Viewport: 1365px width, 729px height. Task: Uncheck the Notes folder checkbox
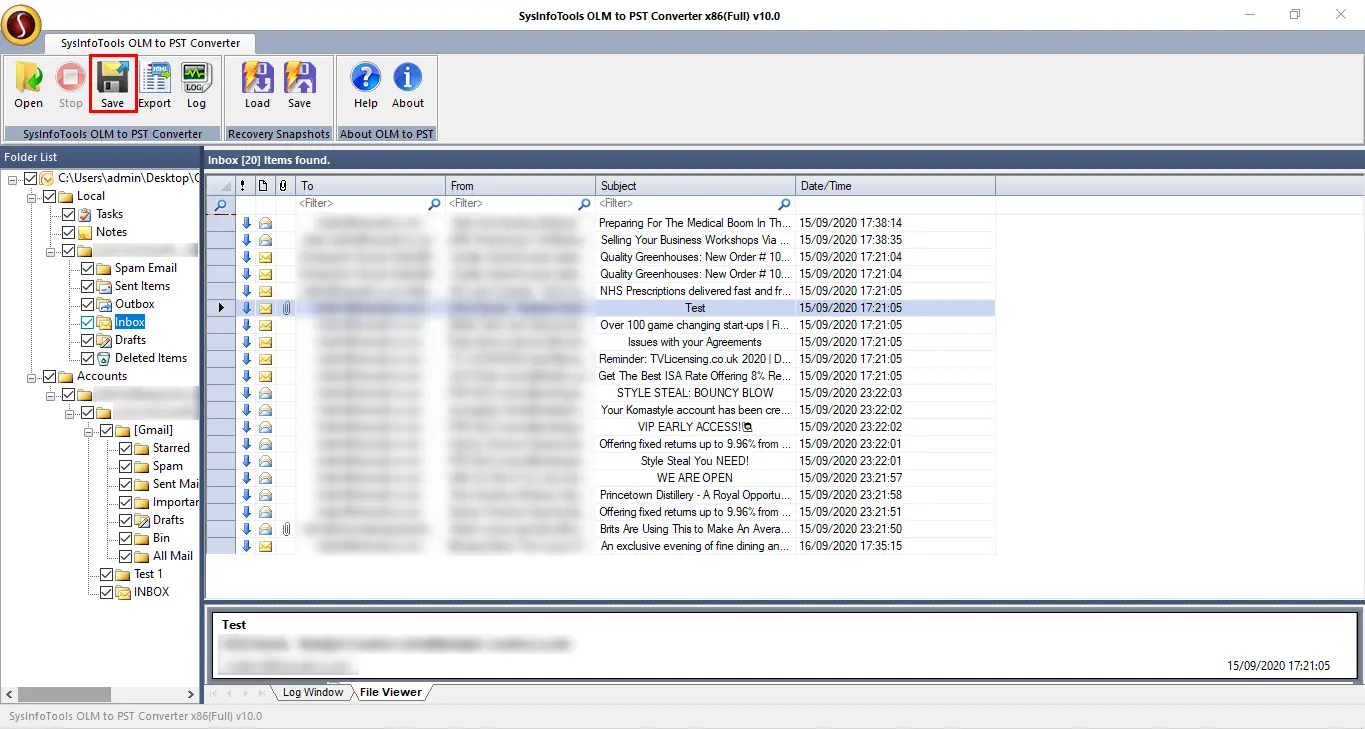tap(68, 232)
